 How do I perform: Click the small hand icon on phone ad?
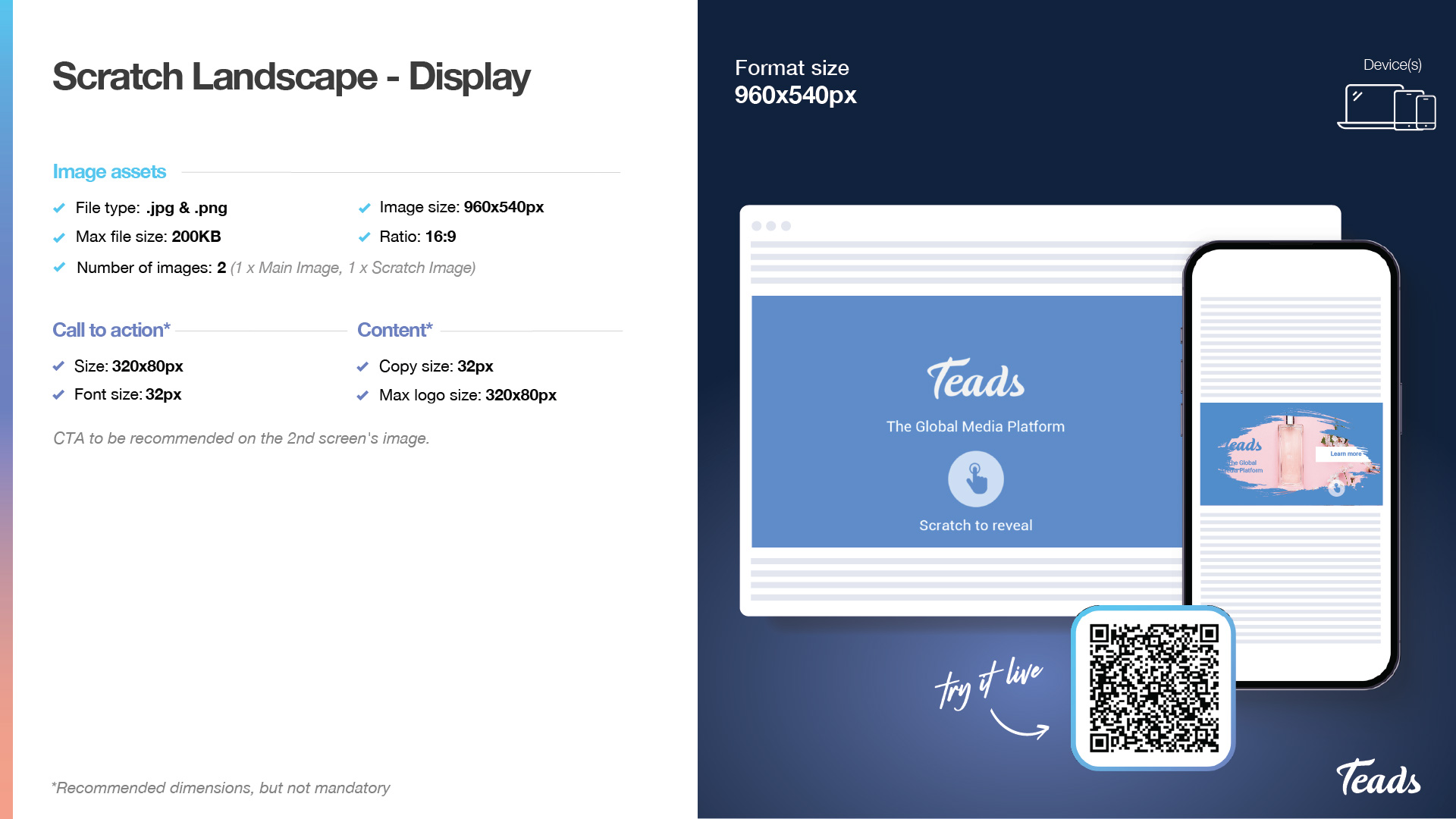[1337, 488]
